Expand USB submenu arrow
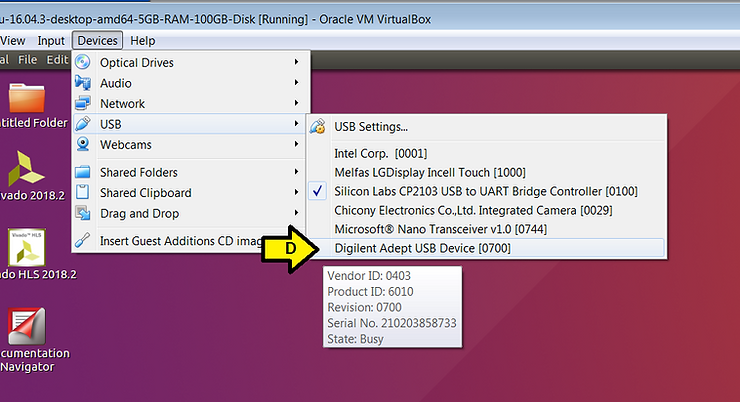 tap(296, 124)
